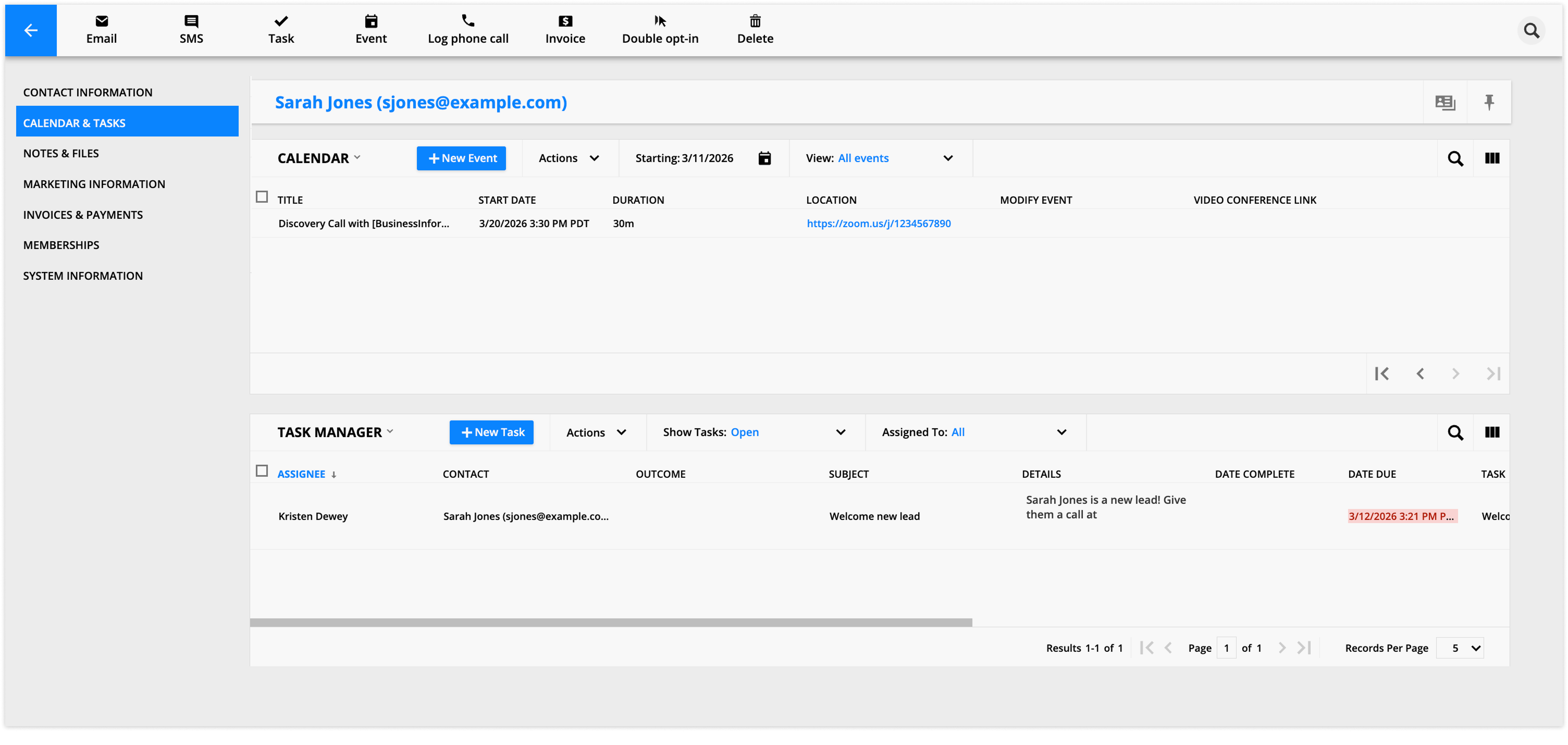Open the Log phone call action
The height and width of the screenshot is (745, 1568).
point(467,30)
